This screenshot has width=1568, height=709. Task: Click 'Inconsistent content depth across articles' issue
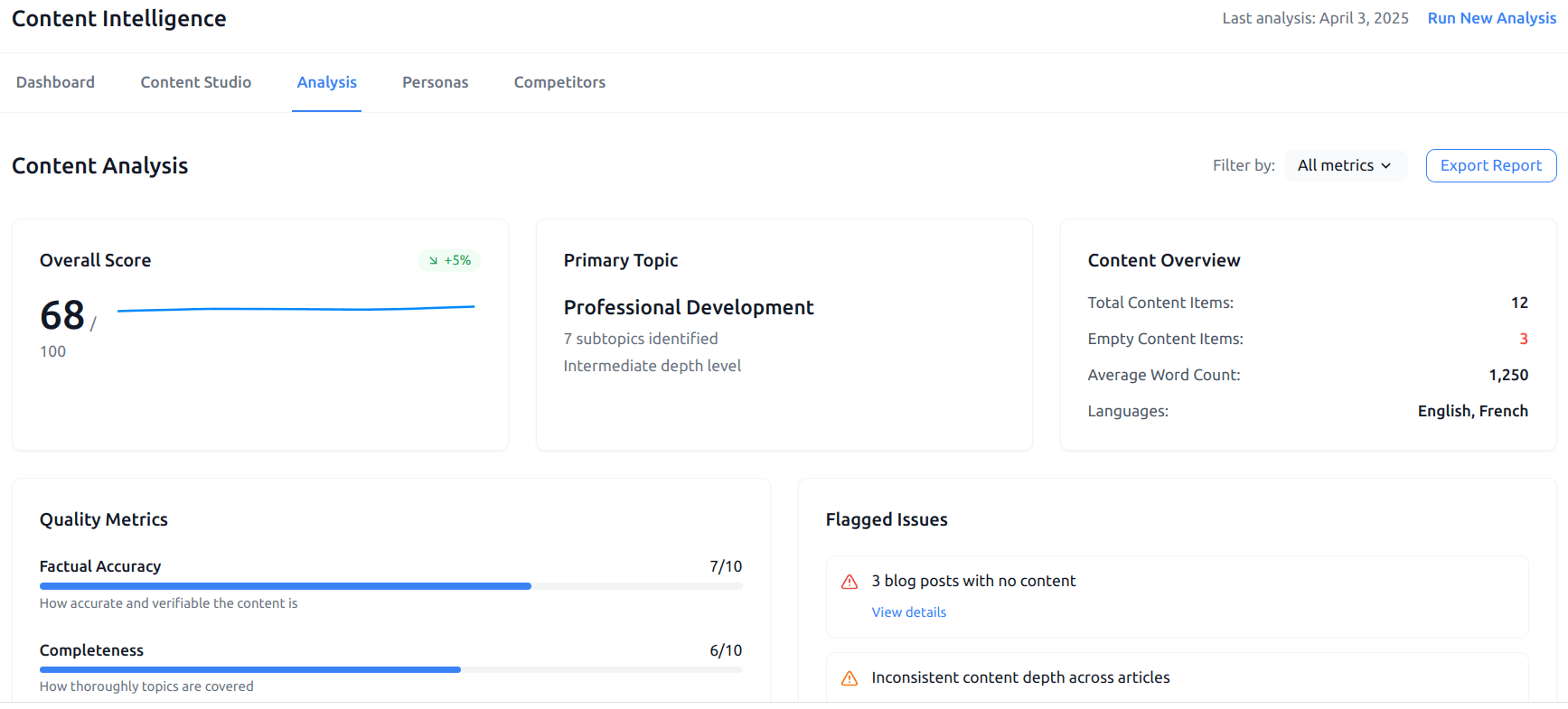(1021, 677)
